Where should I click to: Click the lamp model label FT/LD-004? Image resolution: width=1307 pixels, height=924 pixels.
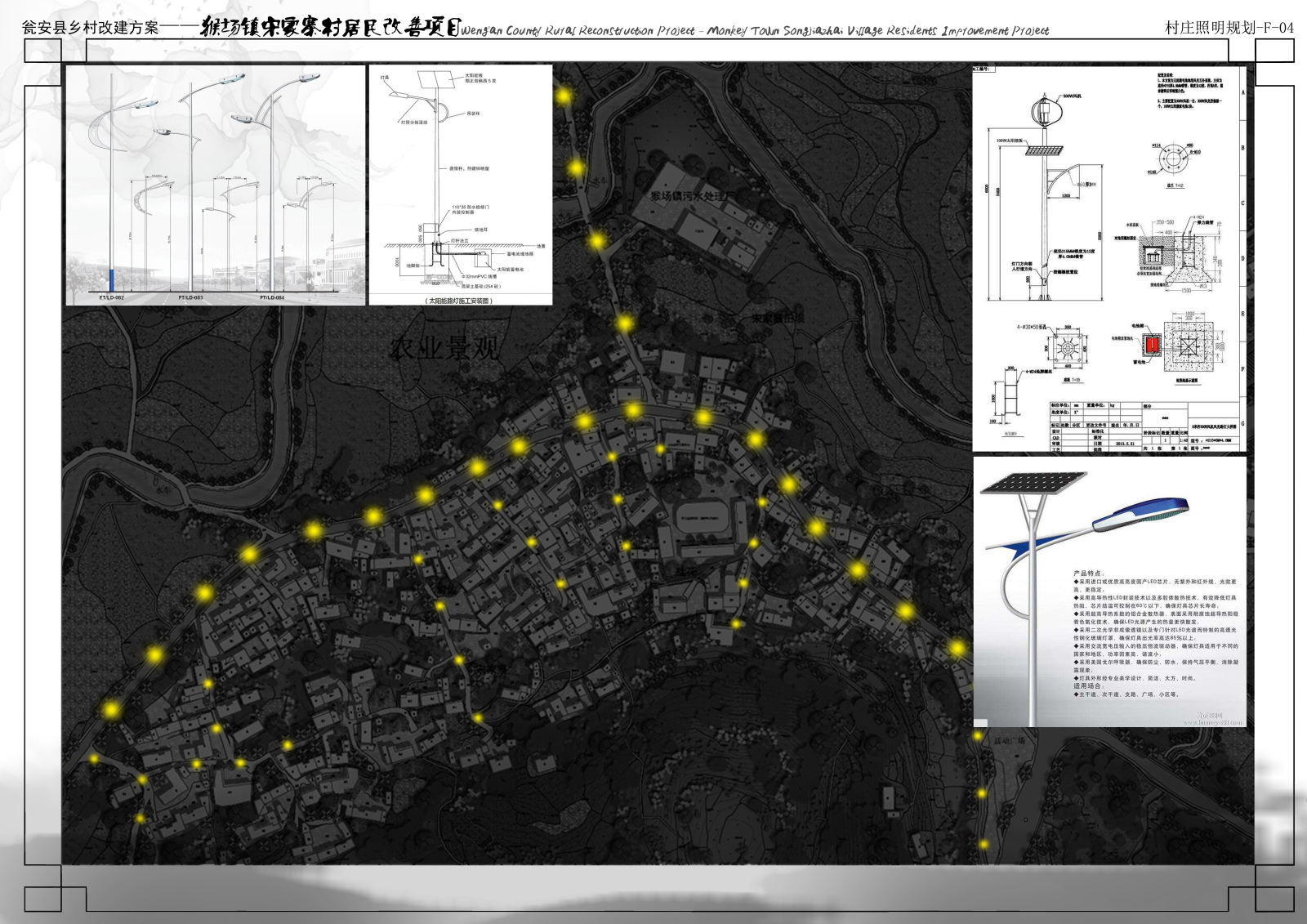(x=272, y=298)
